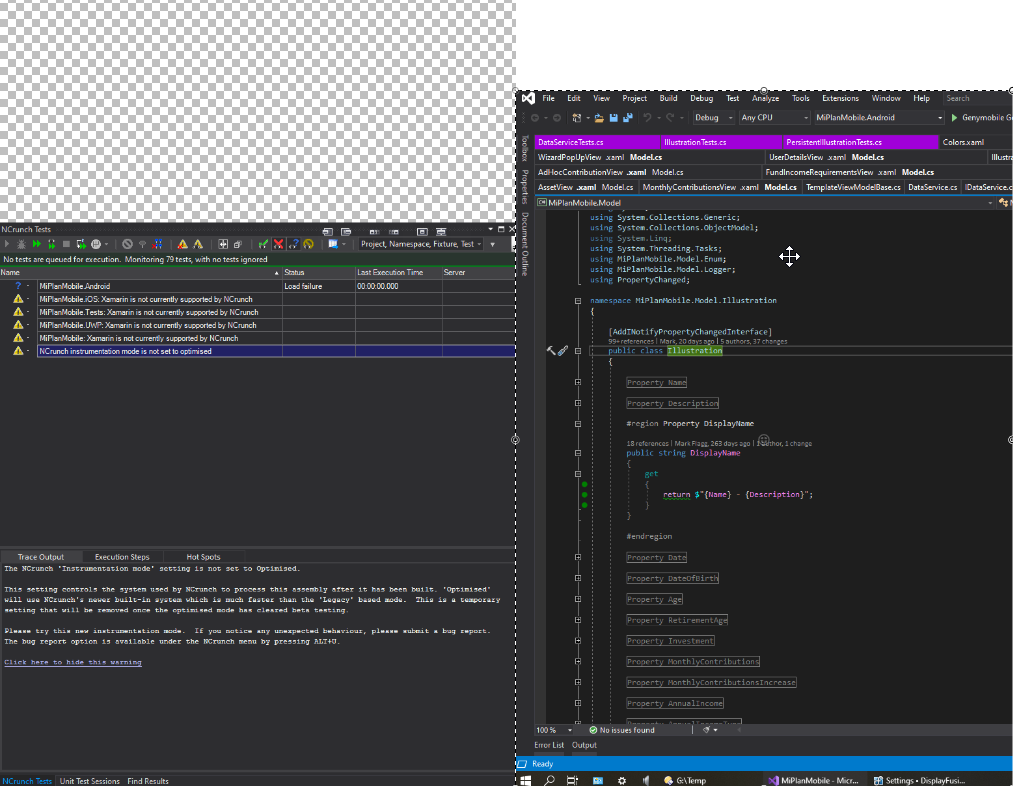This screenshot has height=786, width=1013.
Task: Click the 'Click here to hide this warning' link
Action: pos(73,662)
